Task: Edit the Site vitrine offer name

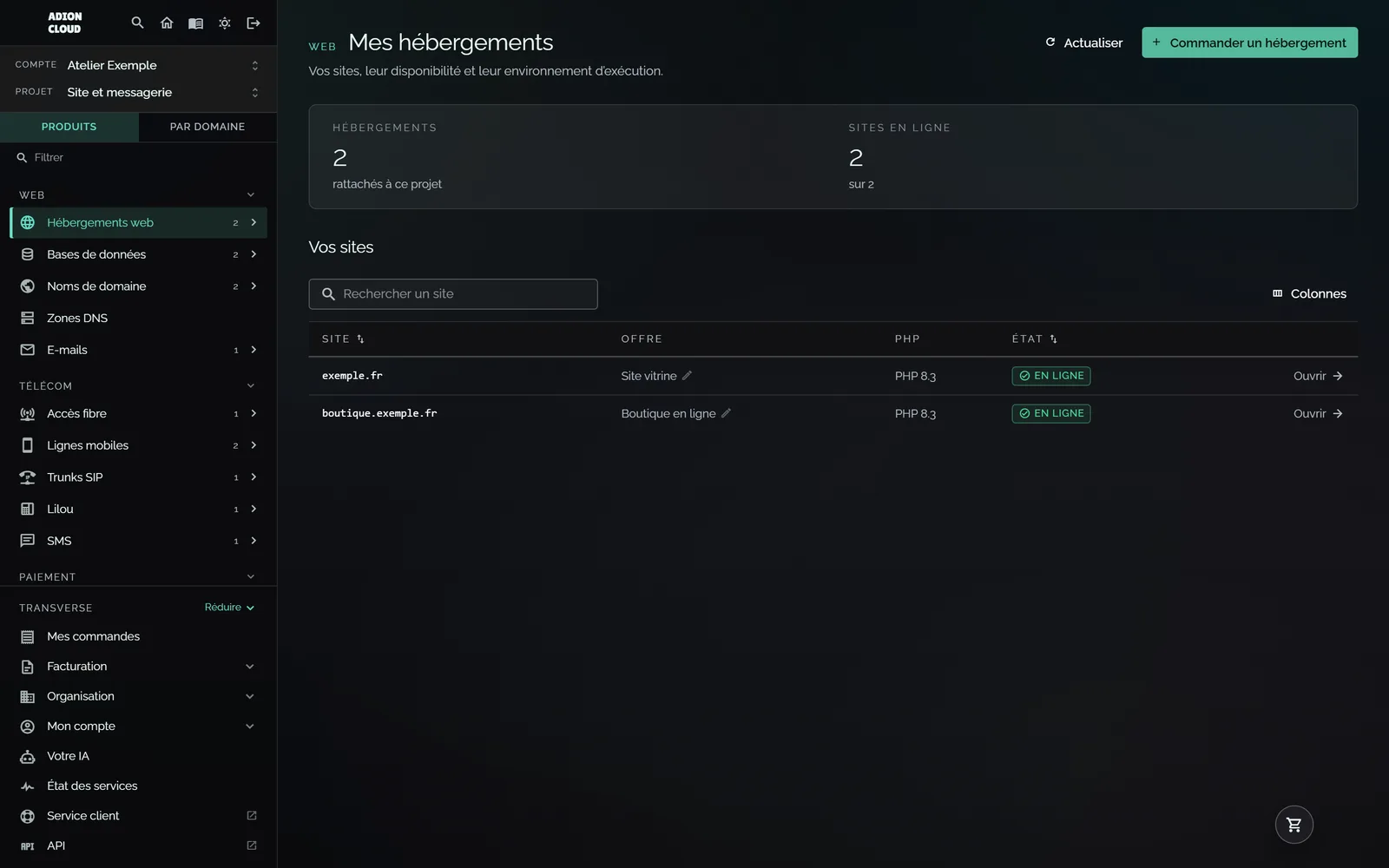Action: point(687,376)
